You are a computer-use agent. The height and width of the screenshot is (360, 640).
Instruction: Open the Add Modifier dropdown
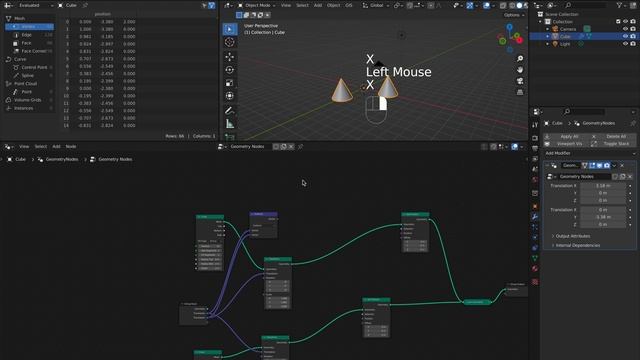coord(590,153)
